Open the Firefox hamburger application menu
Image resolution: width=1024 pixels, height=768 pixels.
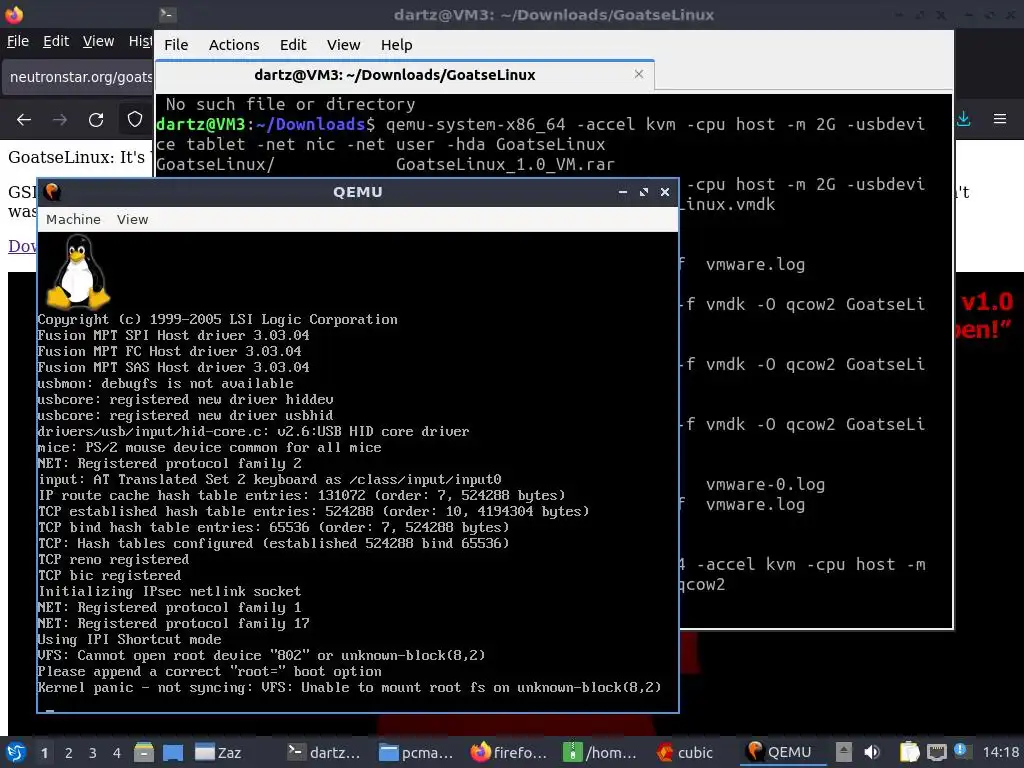(1000, 119)
